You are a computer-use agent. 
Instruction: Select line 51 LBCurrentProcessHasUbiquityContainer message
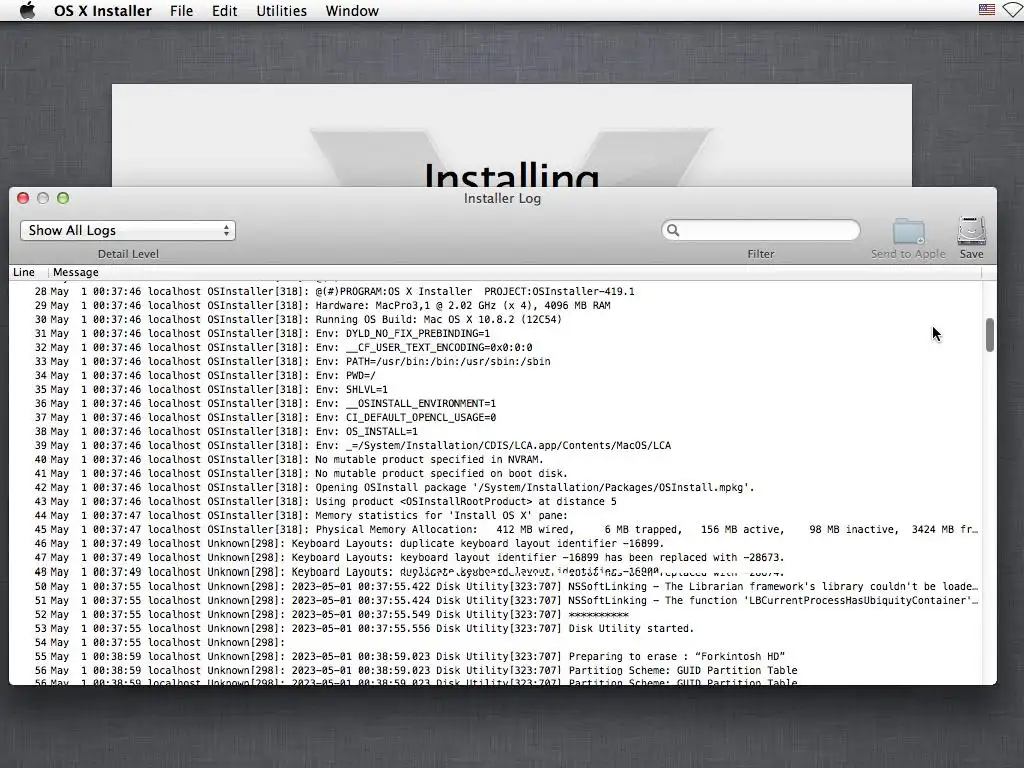click(x=495, y=600)
